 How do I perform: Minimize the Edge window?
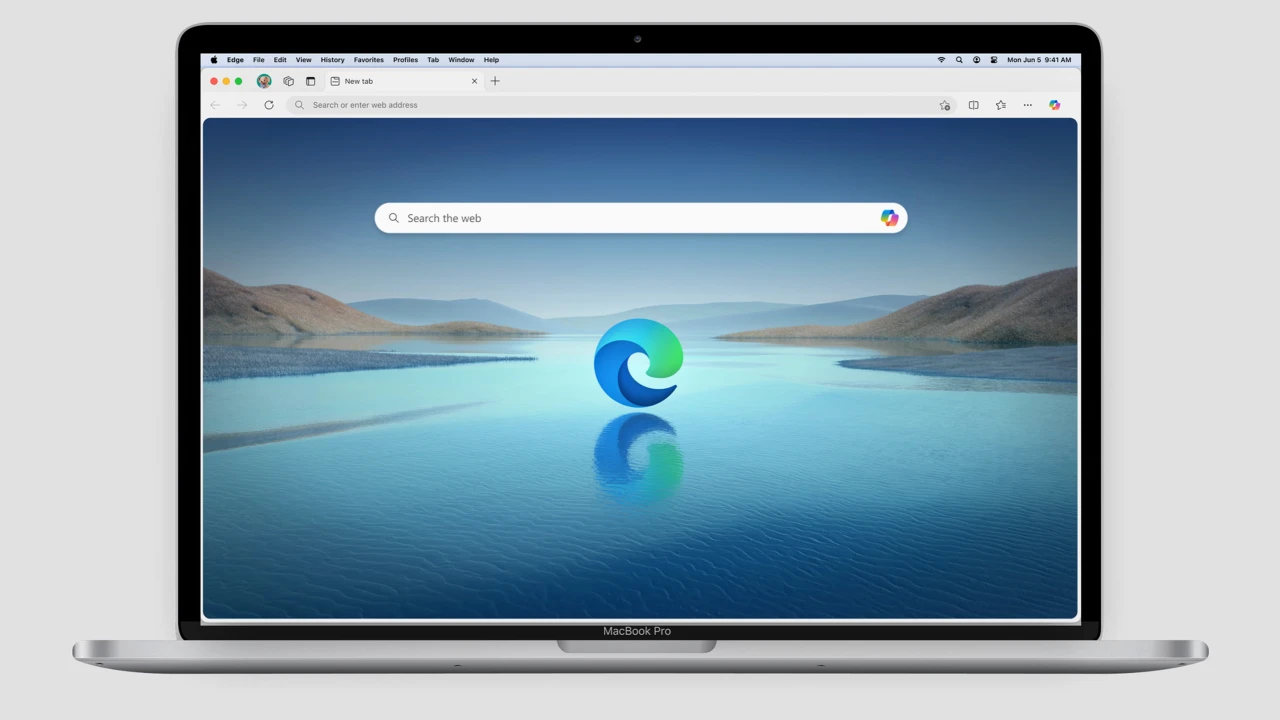point(226,81)
